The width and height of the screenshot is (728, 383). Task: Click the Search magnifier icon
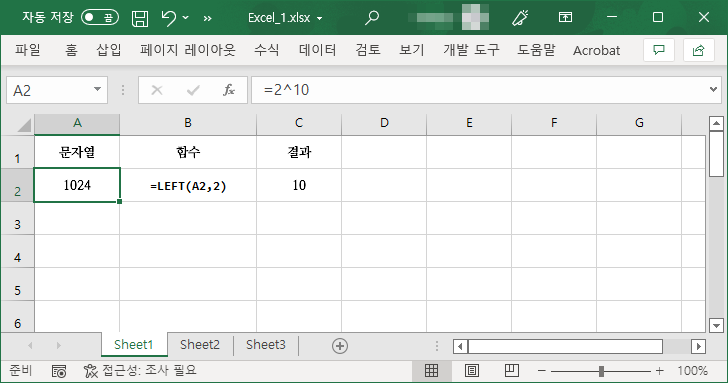pyautogui.click(x=371, y=18)
